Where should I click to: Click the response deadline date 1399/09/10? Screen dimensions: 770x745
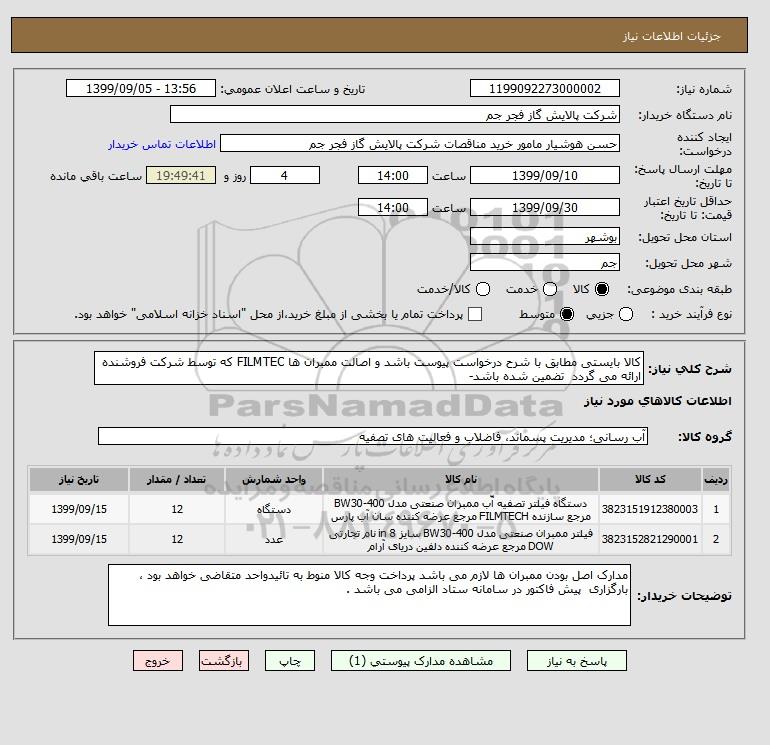point(545,175)
